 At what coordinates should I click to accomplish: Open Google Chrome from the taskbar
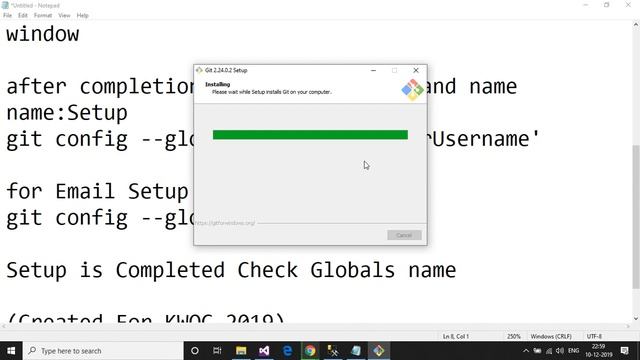pyautogui.click(x=310, y=351)
